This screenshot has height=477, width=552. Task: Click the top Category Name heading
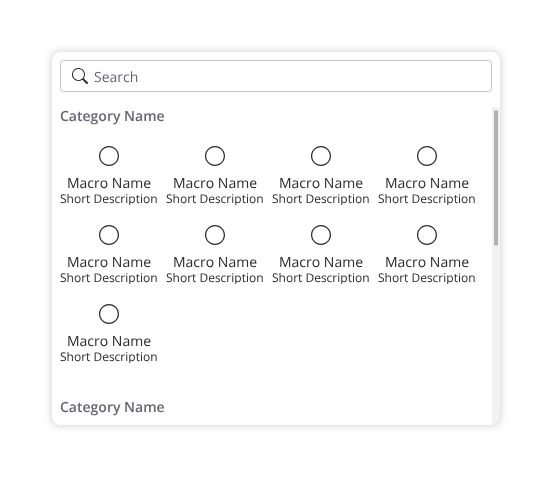[x=112, y=117]
